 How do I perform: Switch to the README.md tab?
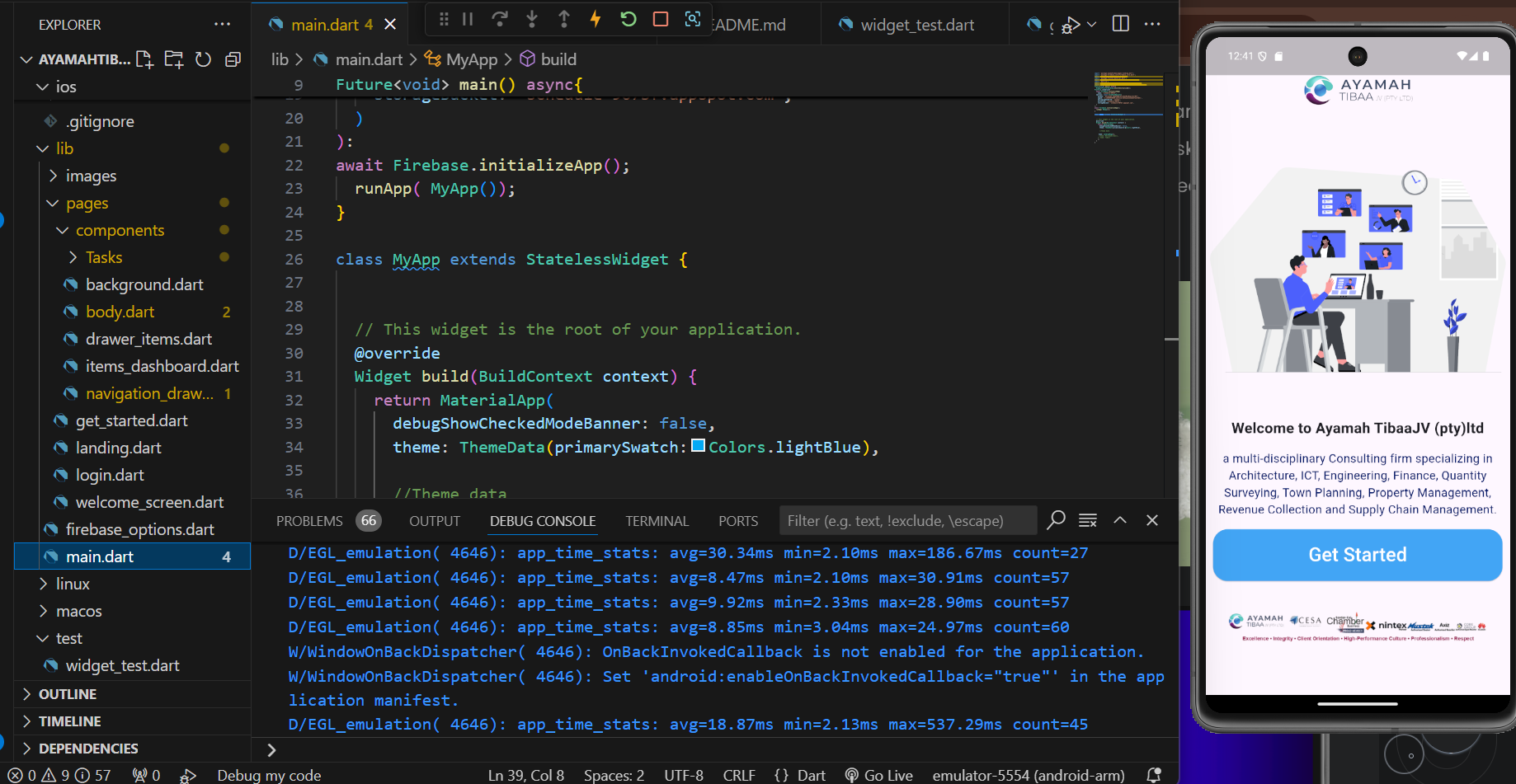pyautogui.click(x=749, y=25)
